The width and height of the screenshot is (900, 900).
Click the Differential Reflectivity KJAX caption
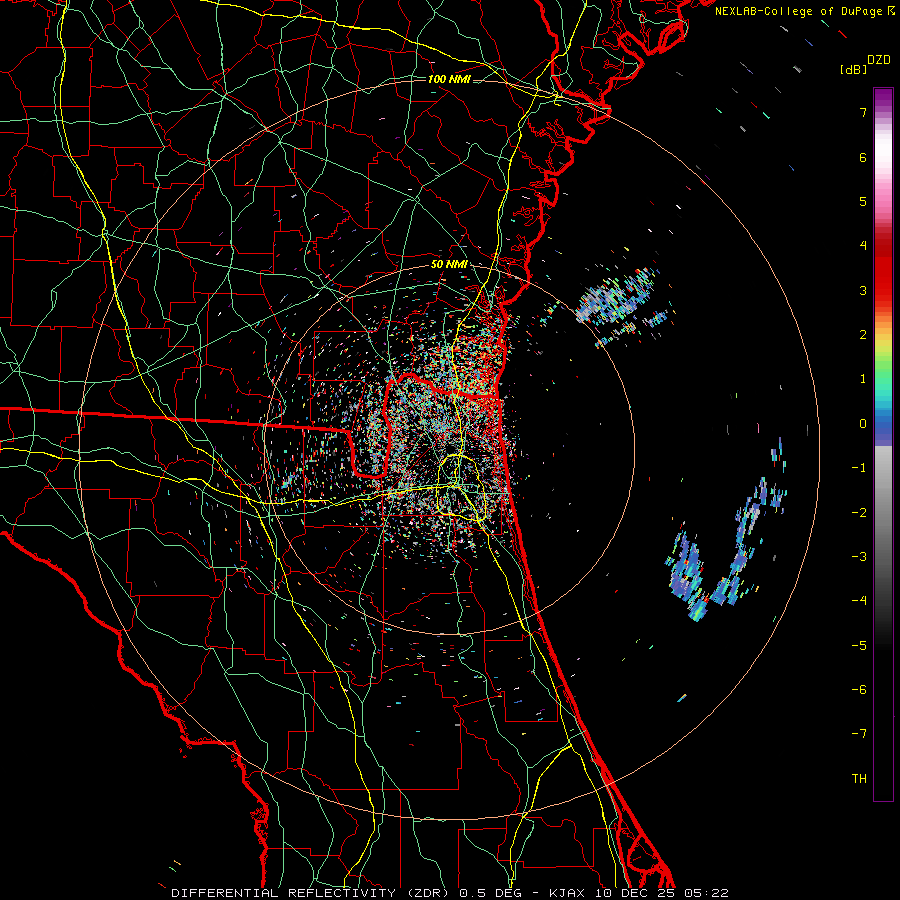(450, 893)
